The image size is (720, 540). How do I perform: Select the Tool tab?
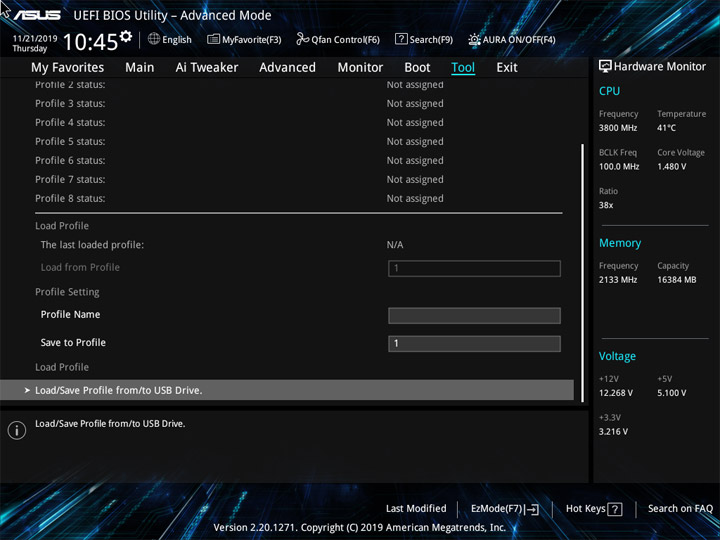pyautogui.click(x=463, y=68)
